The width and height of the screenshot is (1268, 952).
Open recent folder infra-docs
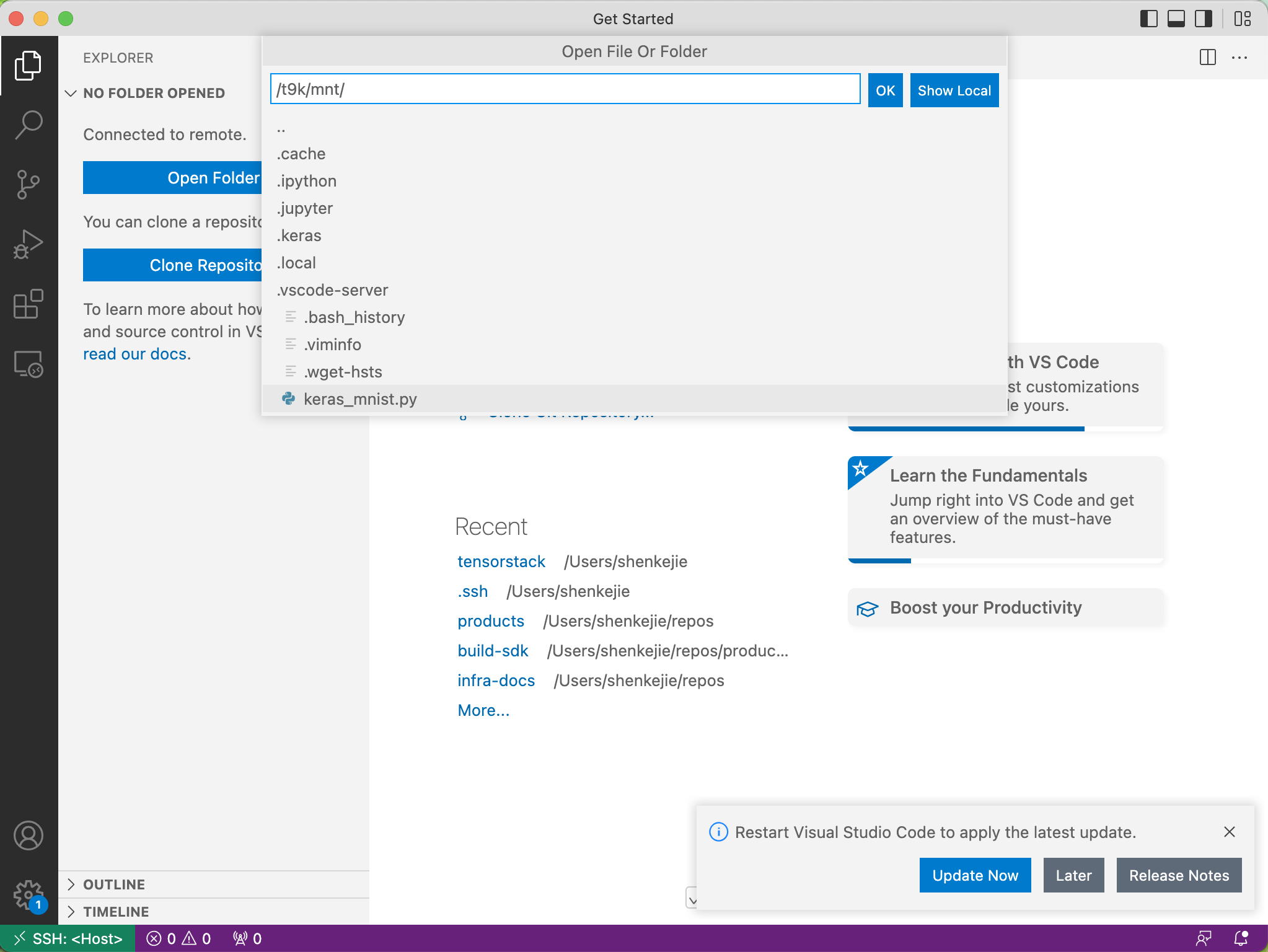[x=496, y=681]
